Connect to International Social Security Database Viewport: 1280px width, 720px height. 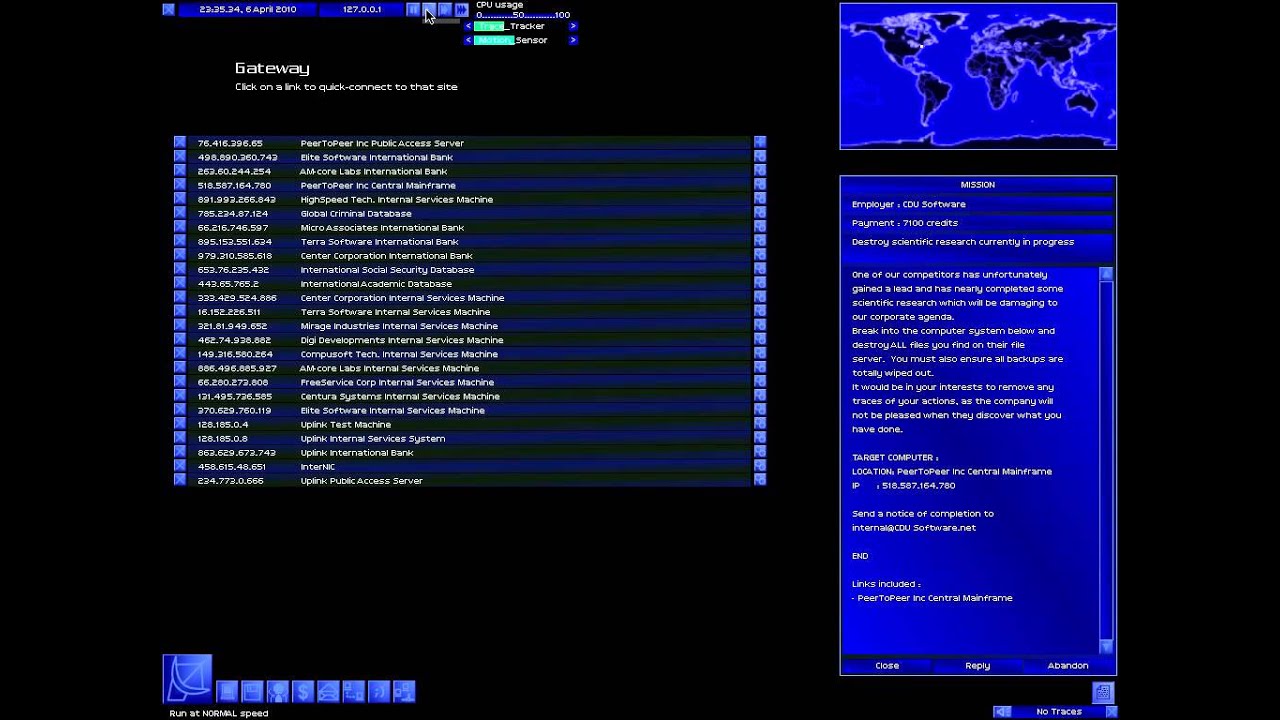(x=467, y=269)
